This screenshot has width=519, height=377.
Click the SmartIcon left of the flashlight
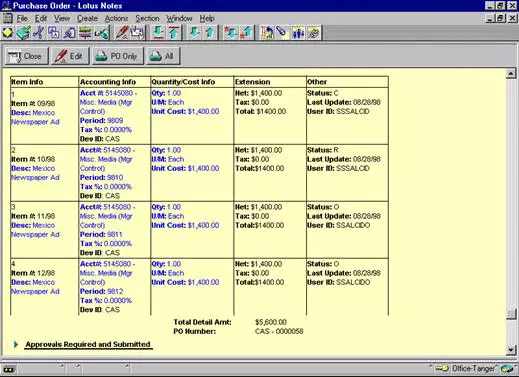[267, 33]
